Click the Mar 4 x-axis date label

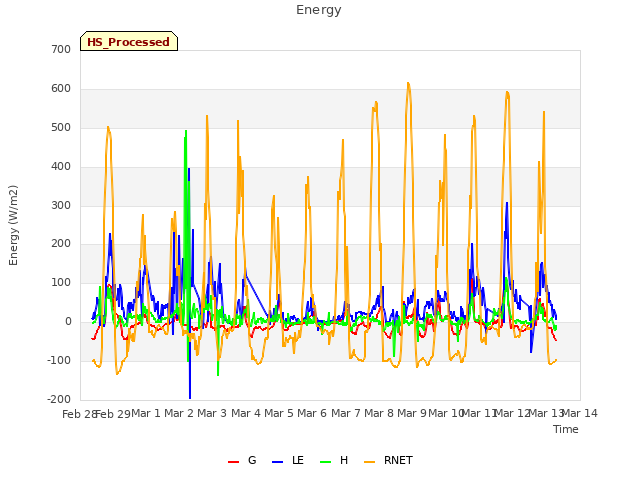click(x=246, y=413)
